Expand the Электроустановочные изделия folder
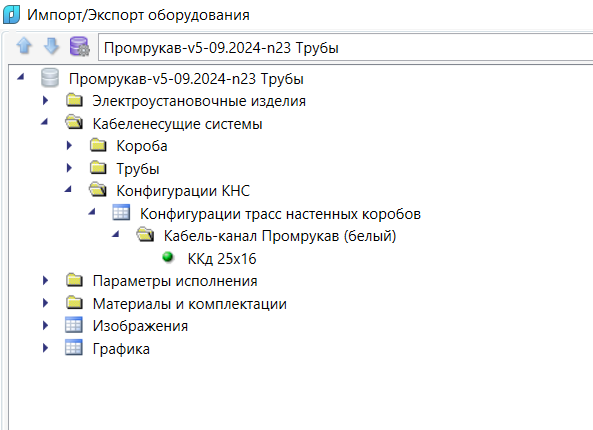This screenshot has height=430, width=593. click(x=45, y=101)
